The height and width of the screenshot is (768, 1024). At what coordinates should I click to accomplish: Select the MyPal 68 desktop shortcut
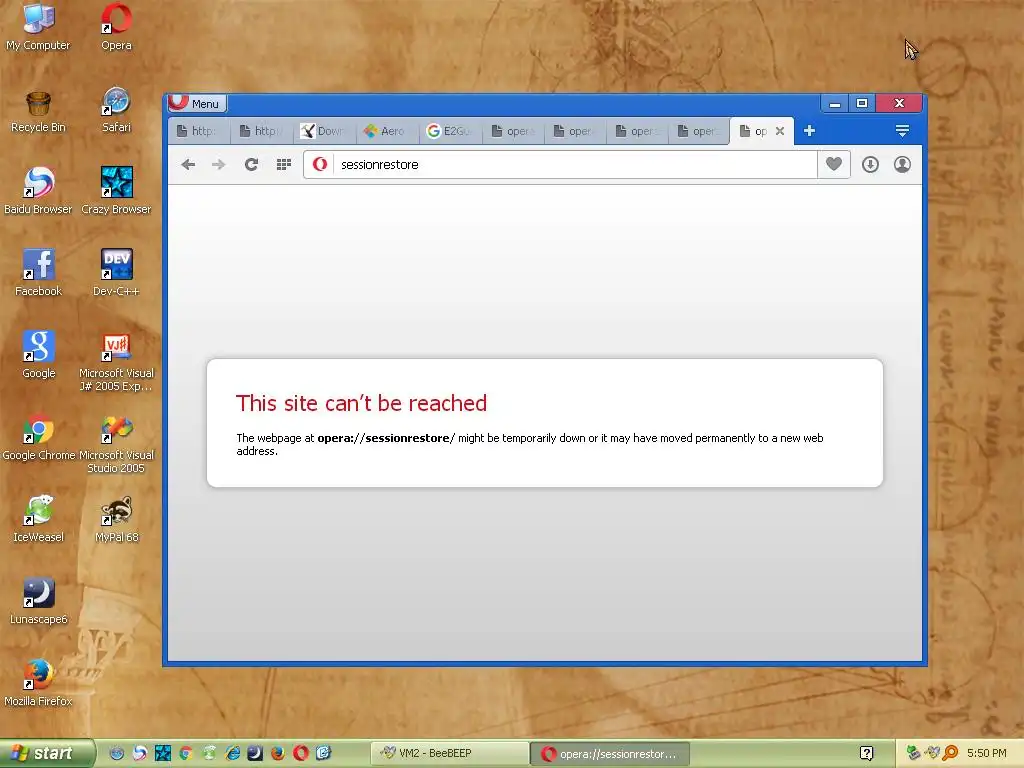(x=116, y=520)
